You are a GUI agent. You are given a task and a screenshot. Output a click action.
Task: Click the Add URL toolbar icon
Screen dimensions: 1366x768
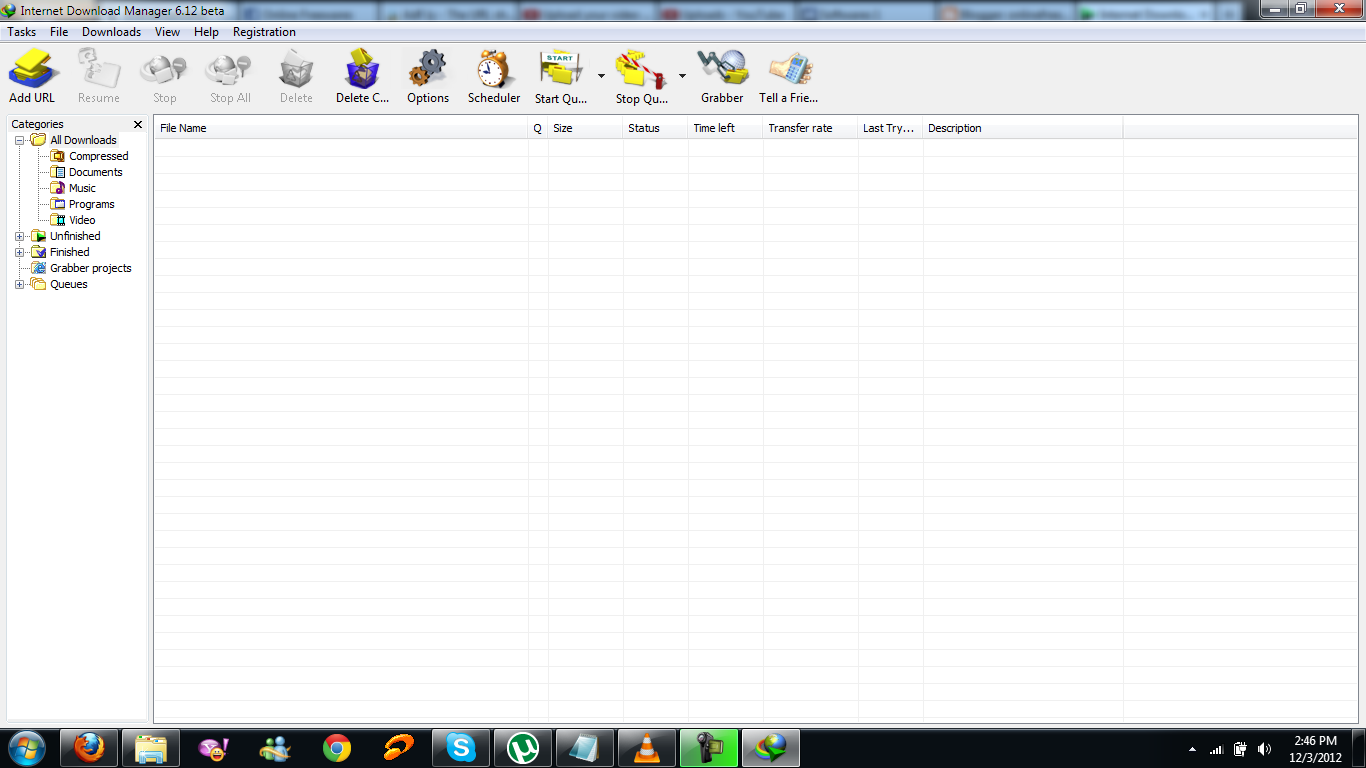(32, 72)
